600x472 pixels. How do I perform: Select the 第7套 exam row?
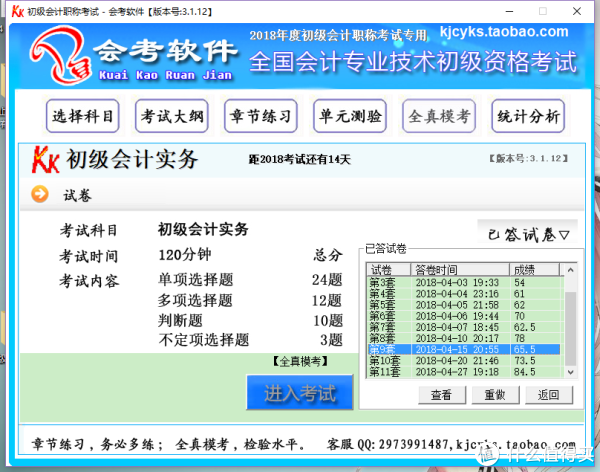point(464,327)
